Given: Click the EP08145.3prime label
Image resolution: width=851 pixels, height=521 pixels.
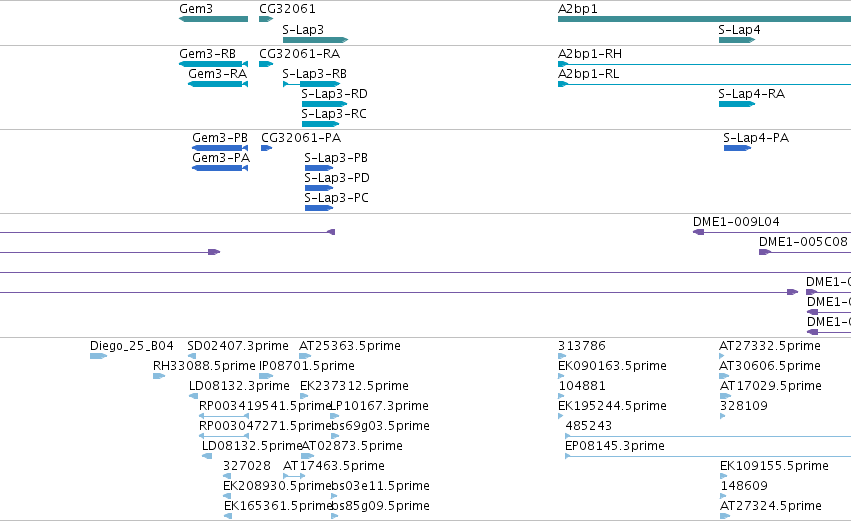Looking at the screenshot, I should click(x=615, y=446).
